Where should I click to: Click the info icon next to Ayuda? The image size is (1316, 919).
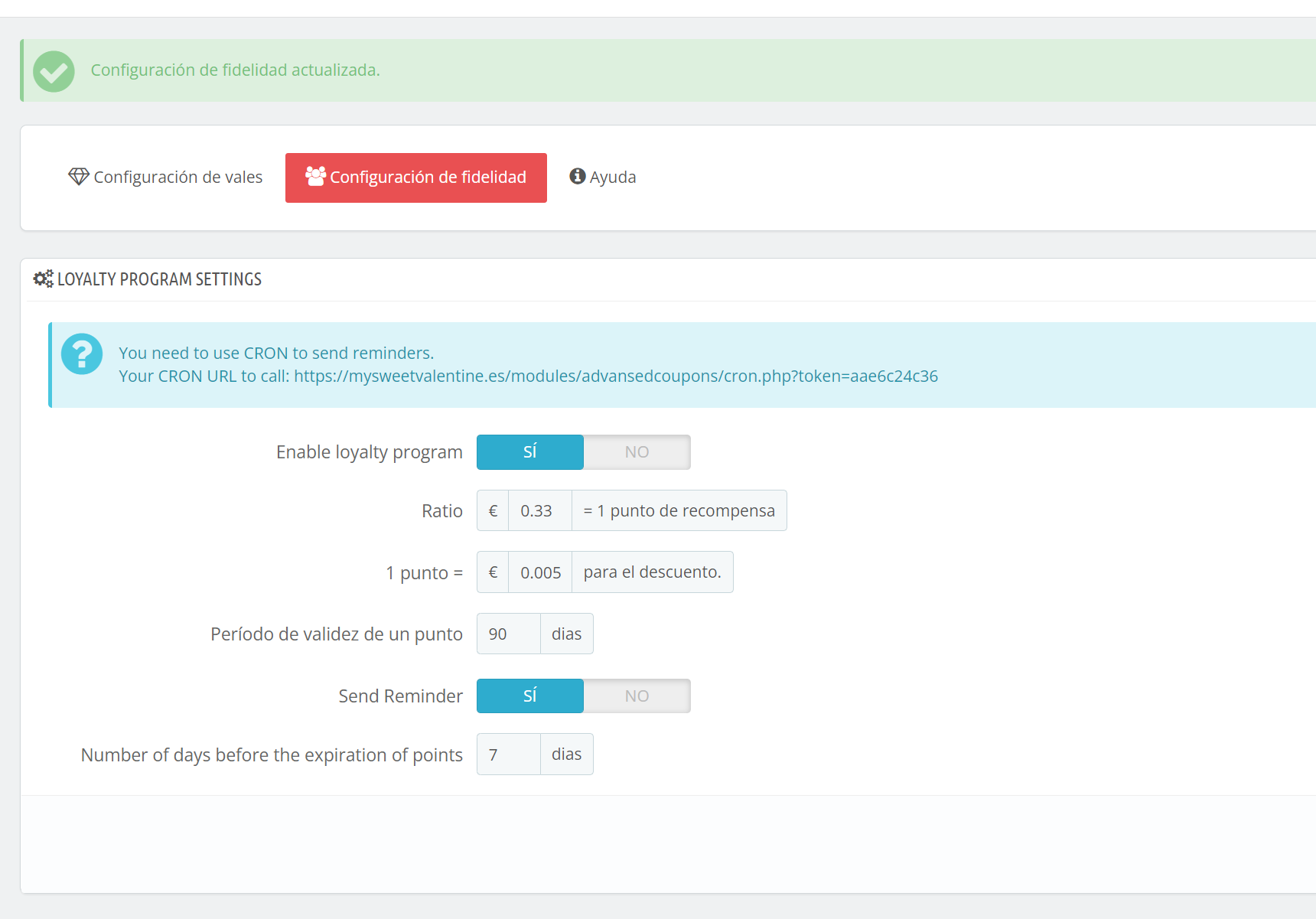[x=578, y=176]
